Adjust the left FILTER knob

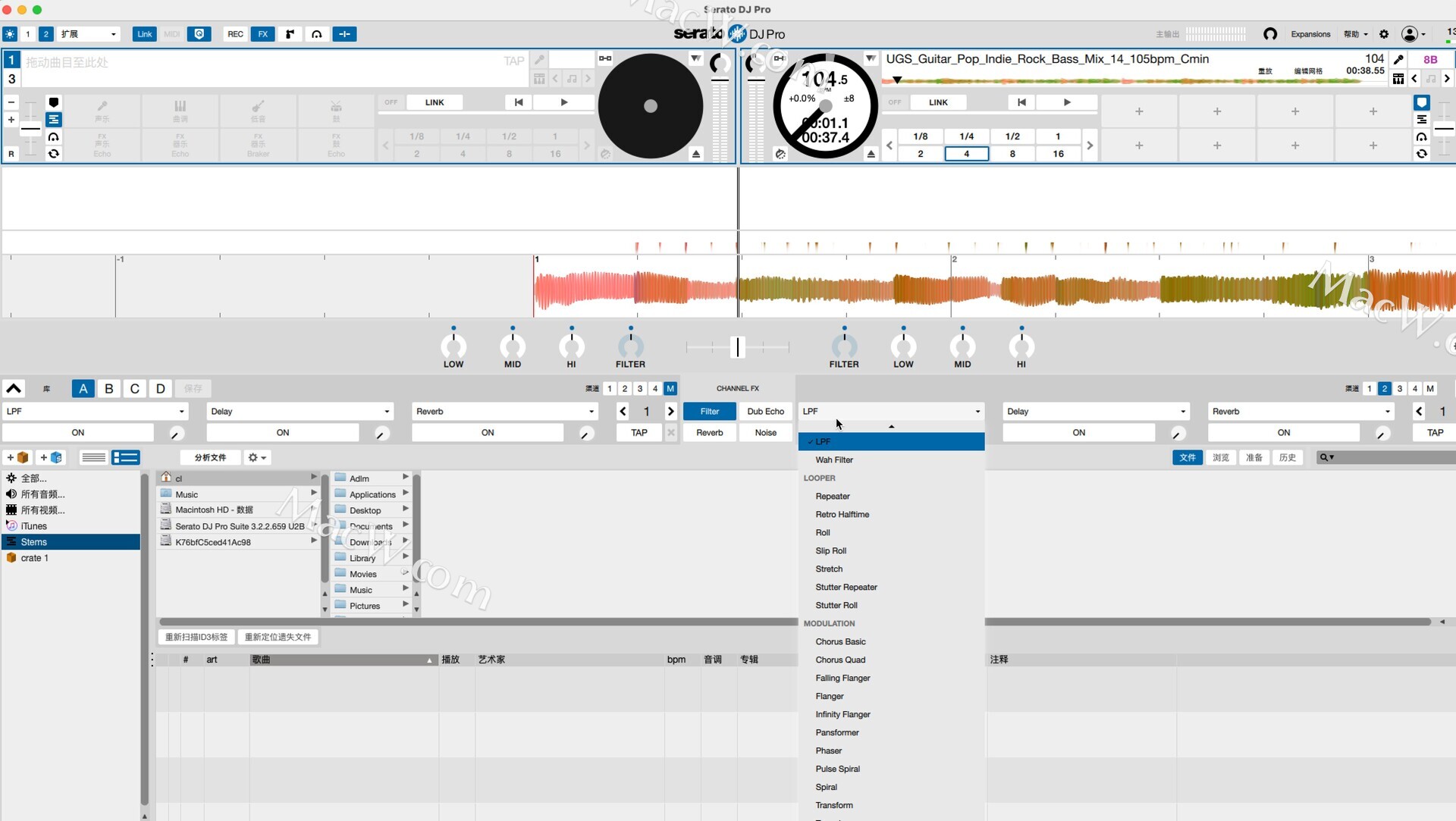[x=630, y=346]
